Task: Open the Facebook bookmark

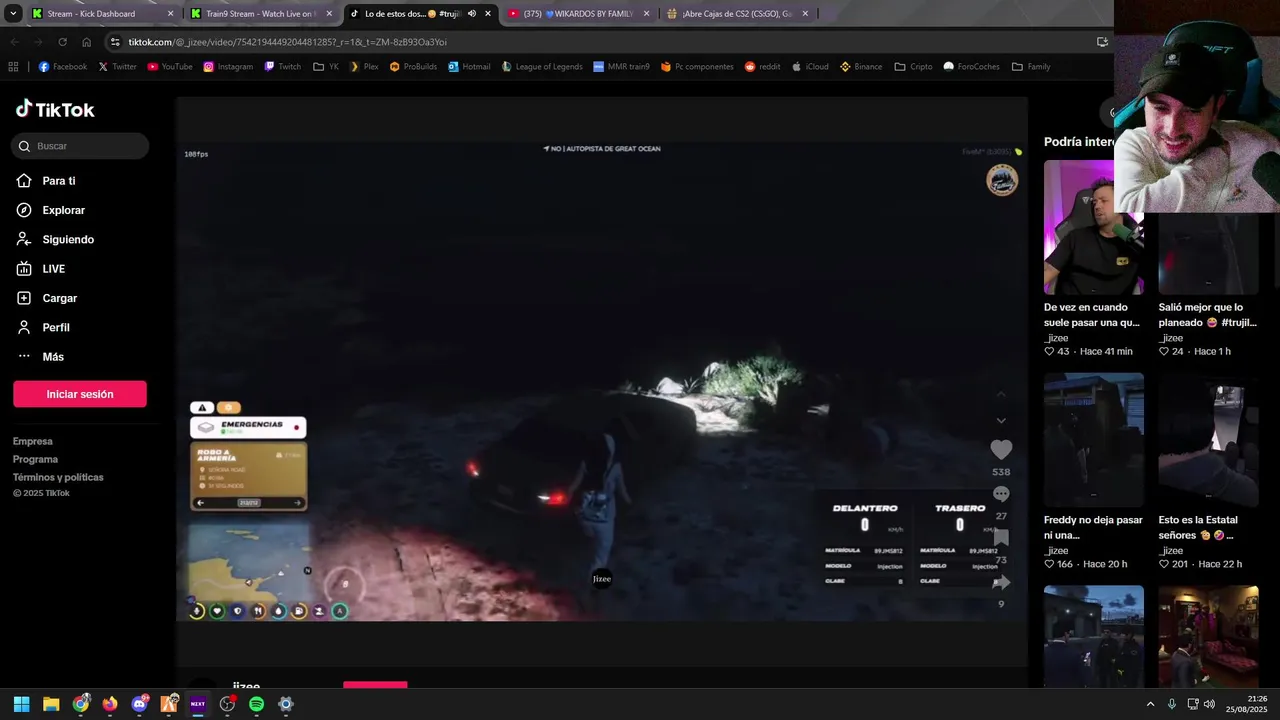Action: click(x=62, y=67)
